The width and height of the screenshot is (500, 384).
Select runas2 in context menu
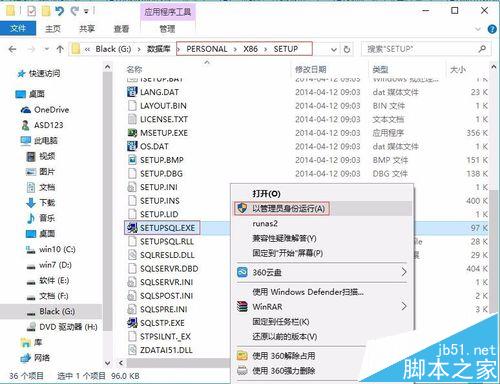pos(265,224)
